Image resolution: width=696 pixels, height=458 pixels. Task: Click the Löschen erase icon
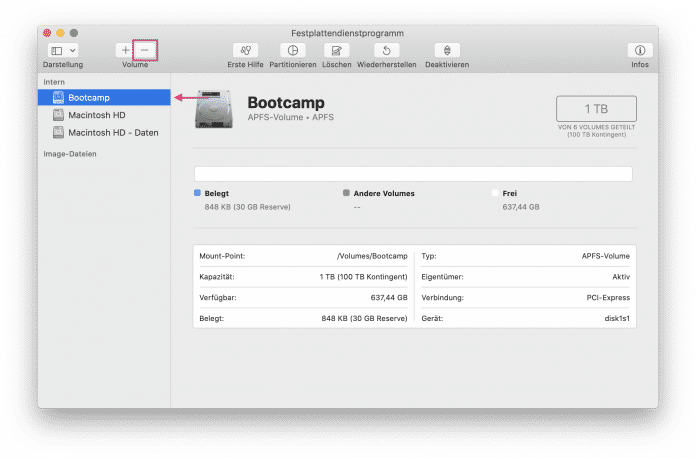(337, 50)
